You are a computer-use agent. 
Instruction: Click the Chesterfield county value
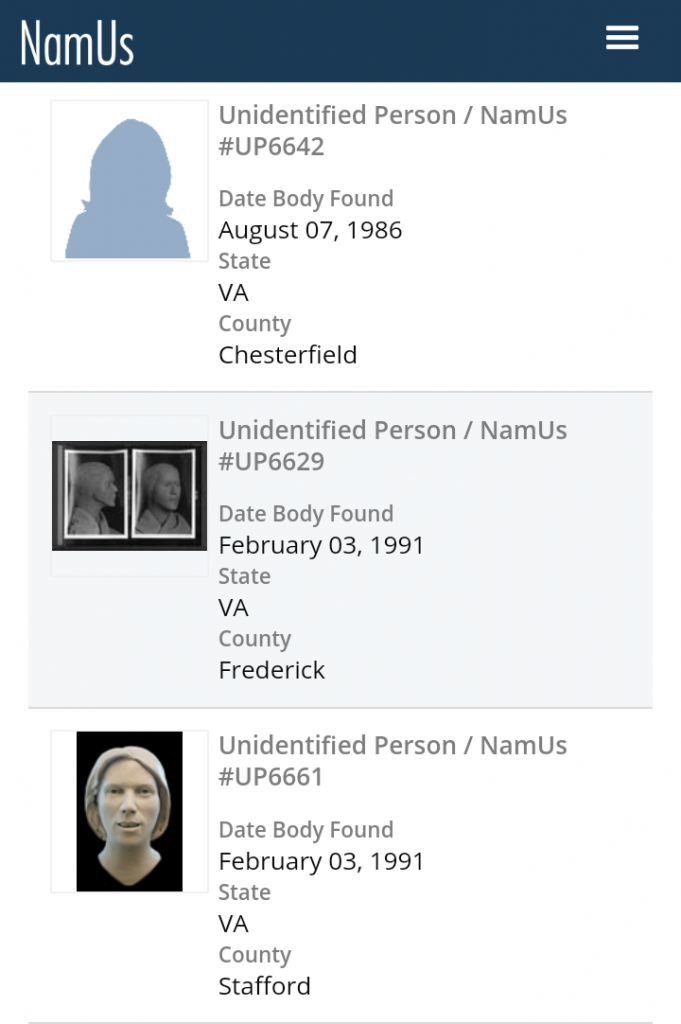click(287, 355)
